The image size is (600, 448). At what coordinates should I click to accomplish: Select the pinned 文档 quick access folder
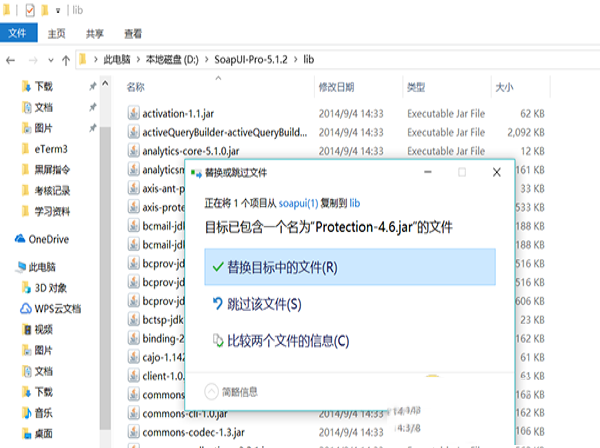(x=38, y=108)
